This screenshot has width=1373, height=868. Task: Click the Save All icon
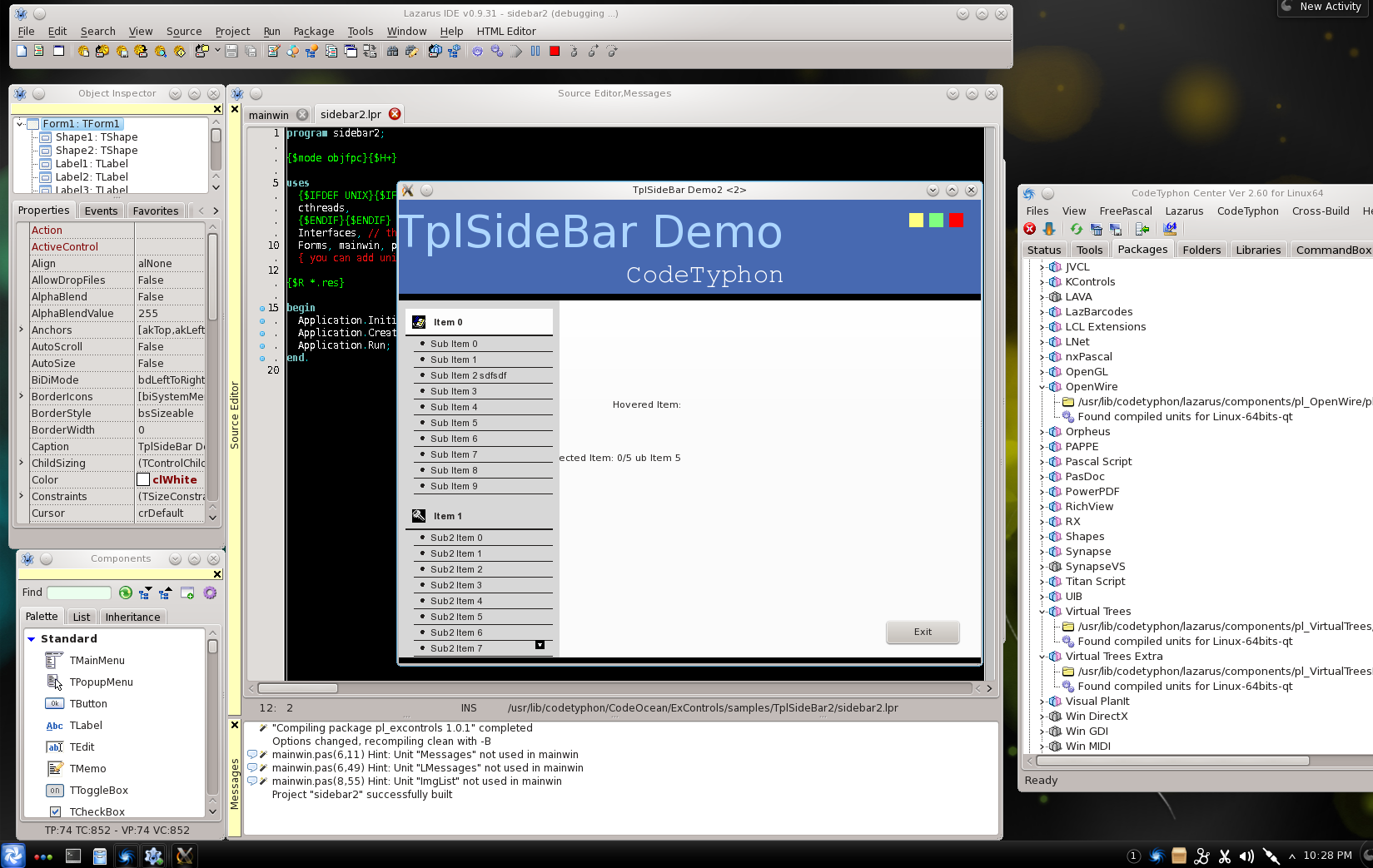click(251, 51)
